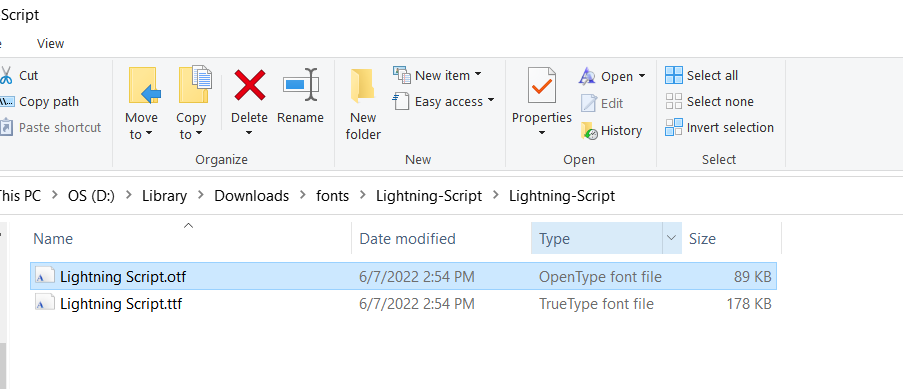Open the New item dropdown arrow
The width and height of the screenshot is (903, 389).
[x=478, y=75]
